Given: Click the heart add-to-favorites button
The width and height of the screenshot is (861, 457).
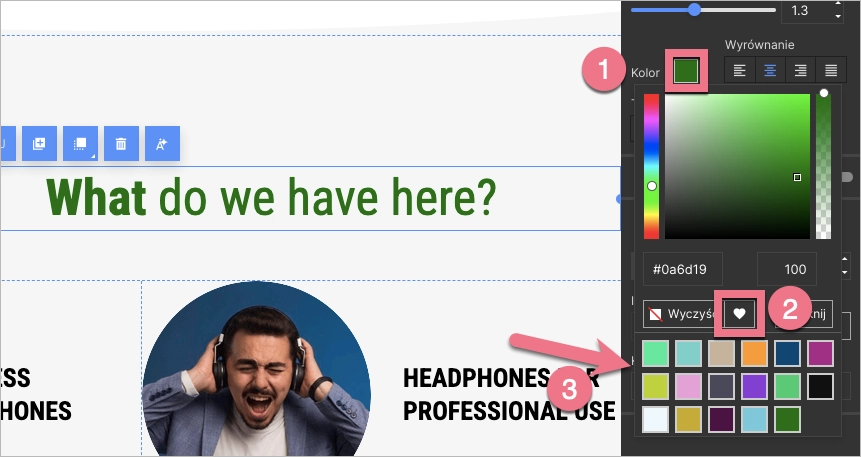Looking at the screenshot, I should (x=740, y=313).
